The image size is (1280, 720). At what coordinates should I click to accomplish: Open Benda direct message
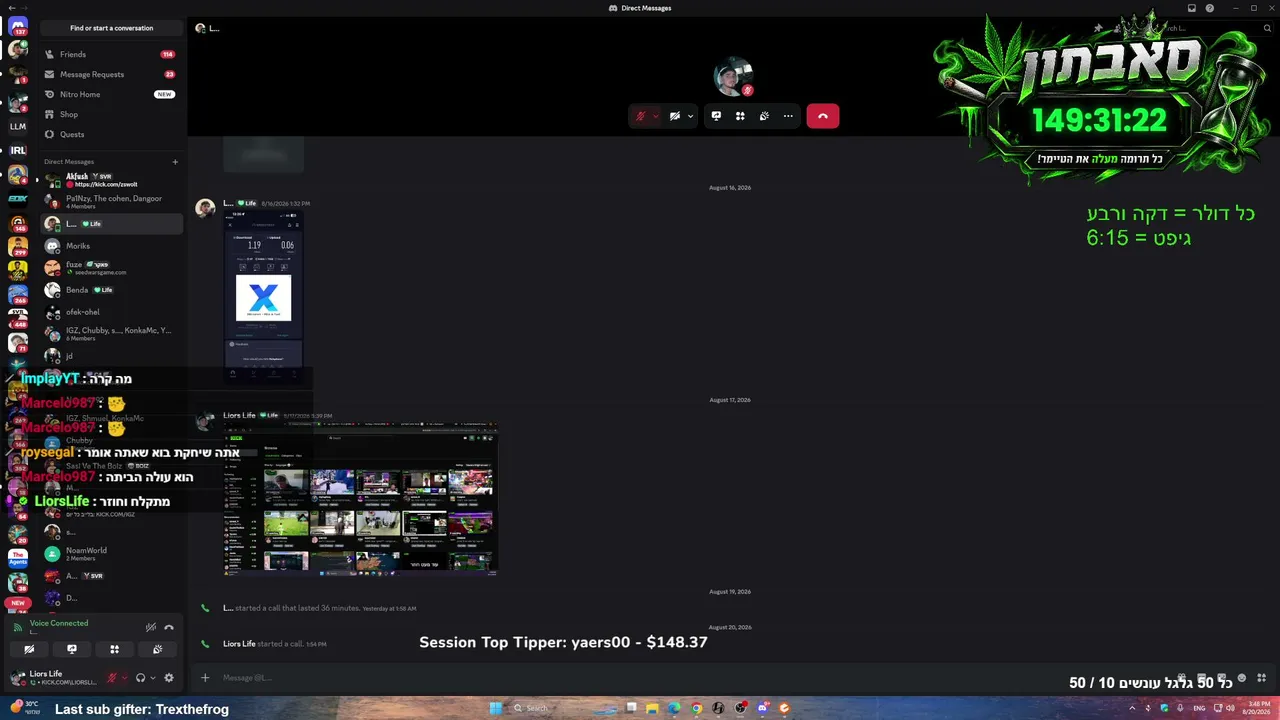tap(111, 290)
